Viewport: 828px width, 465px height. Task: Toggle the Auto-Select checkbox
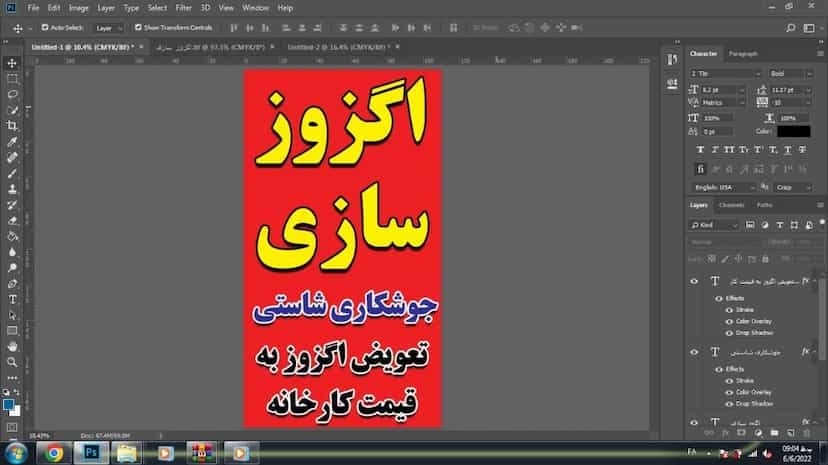click(x=45, y=27)
